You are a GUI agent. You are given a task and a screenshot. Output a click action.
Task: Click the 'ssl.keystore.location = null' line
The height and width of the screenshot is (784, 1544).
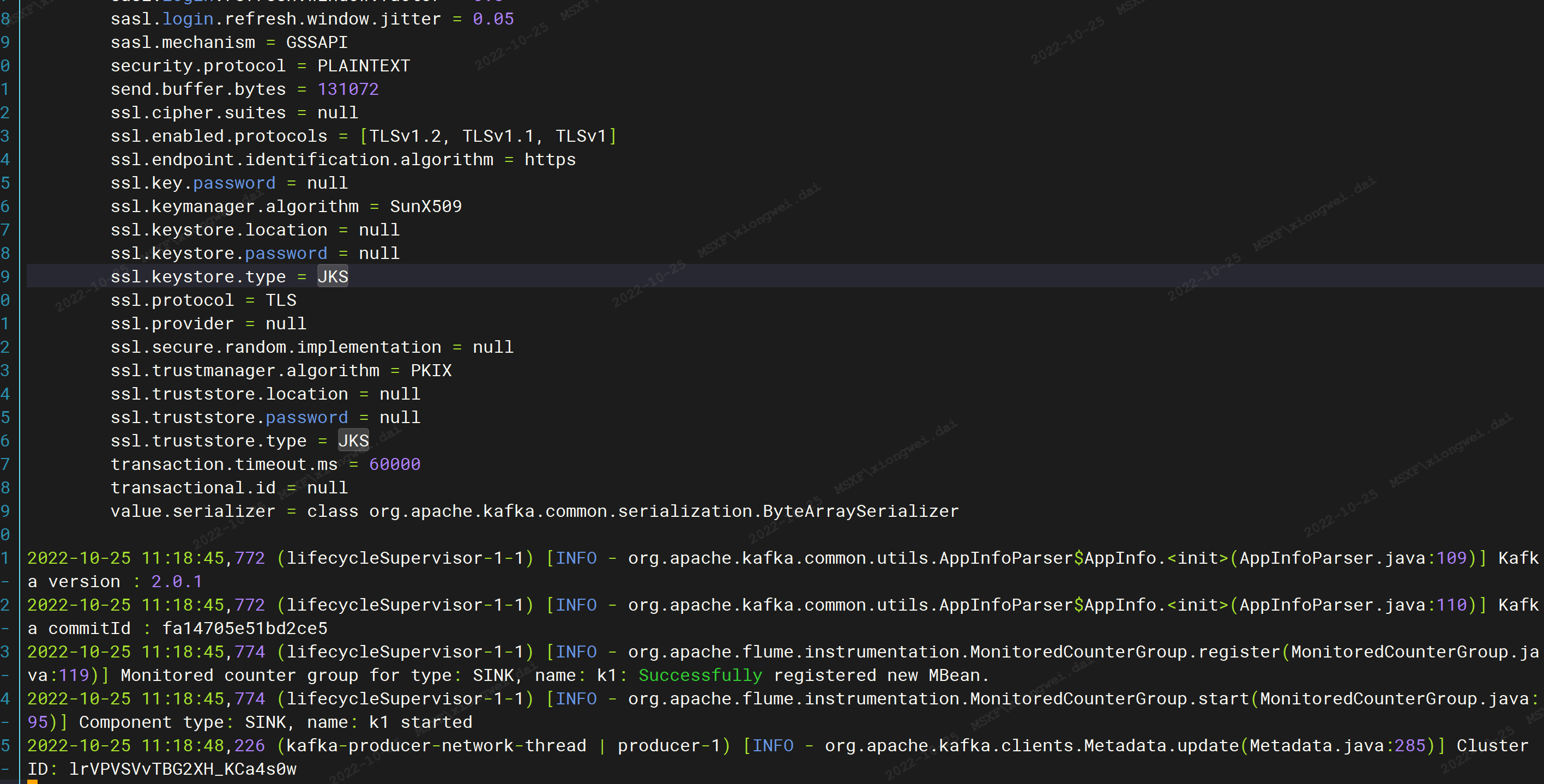click(x=255, y=230)
